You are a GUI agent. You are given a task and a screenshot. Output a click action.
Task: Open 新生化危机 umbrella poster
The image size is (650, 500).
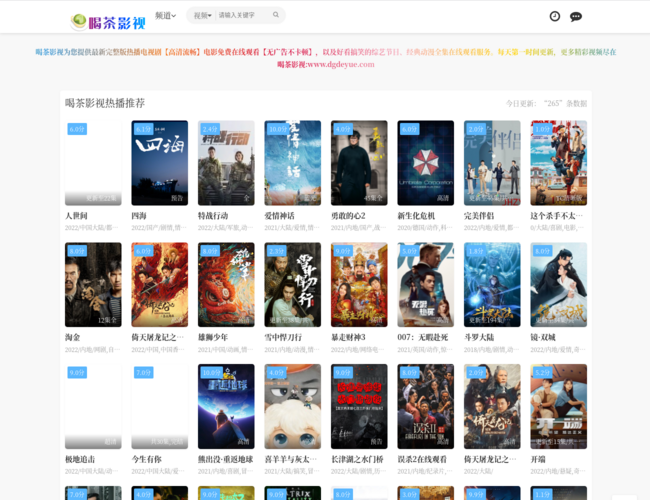(x=426, y=163)
